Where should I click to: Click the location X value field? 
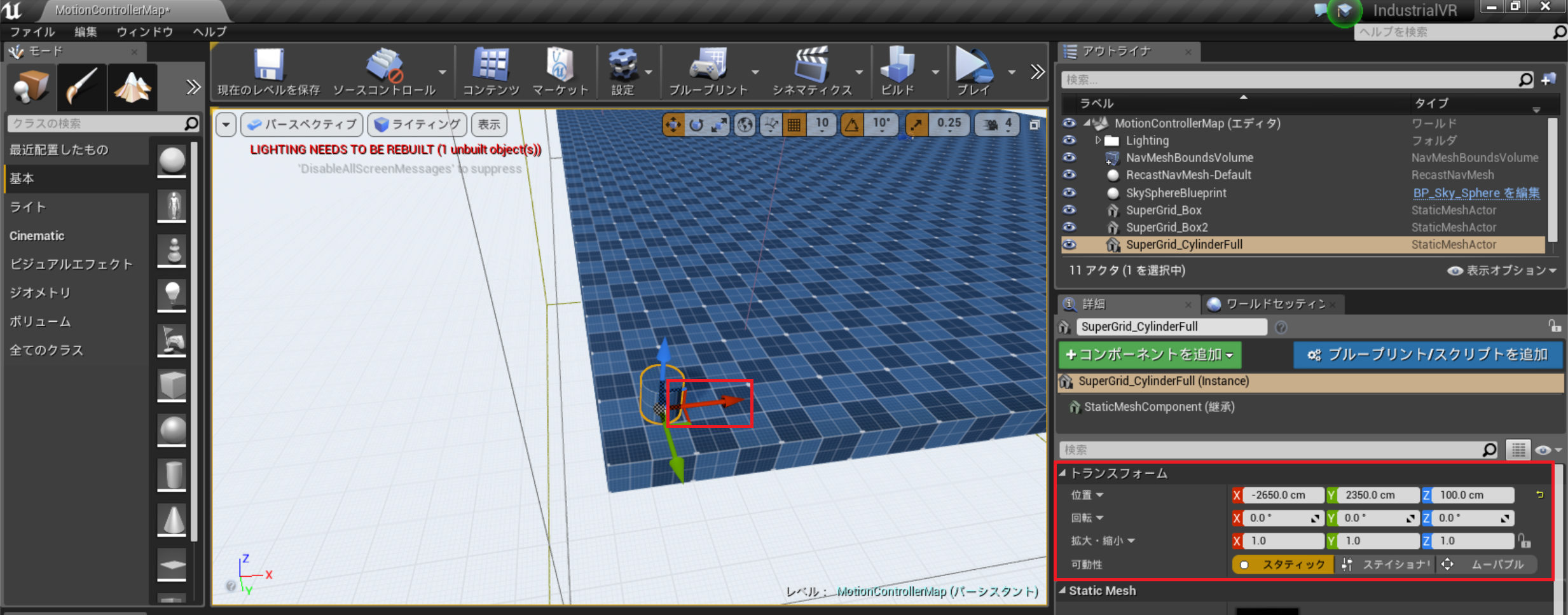point(1282,495)
